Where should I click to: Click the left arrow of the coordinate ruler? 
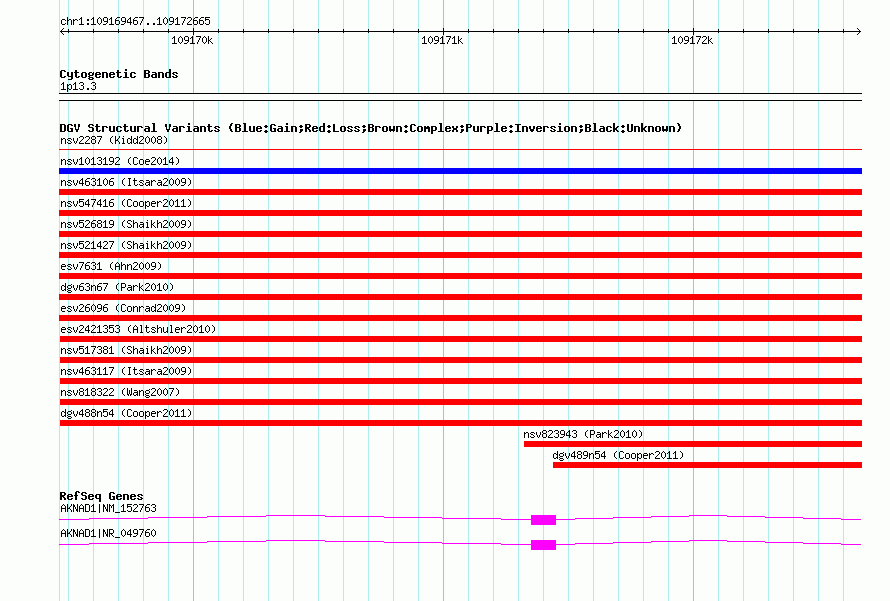coord(64,31)
